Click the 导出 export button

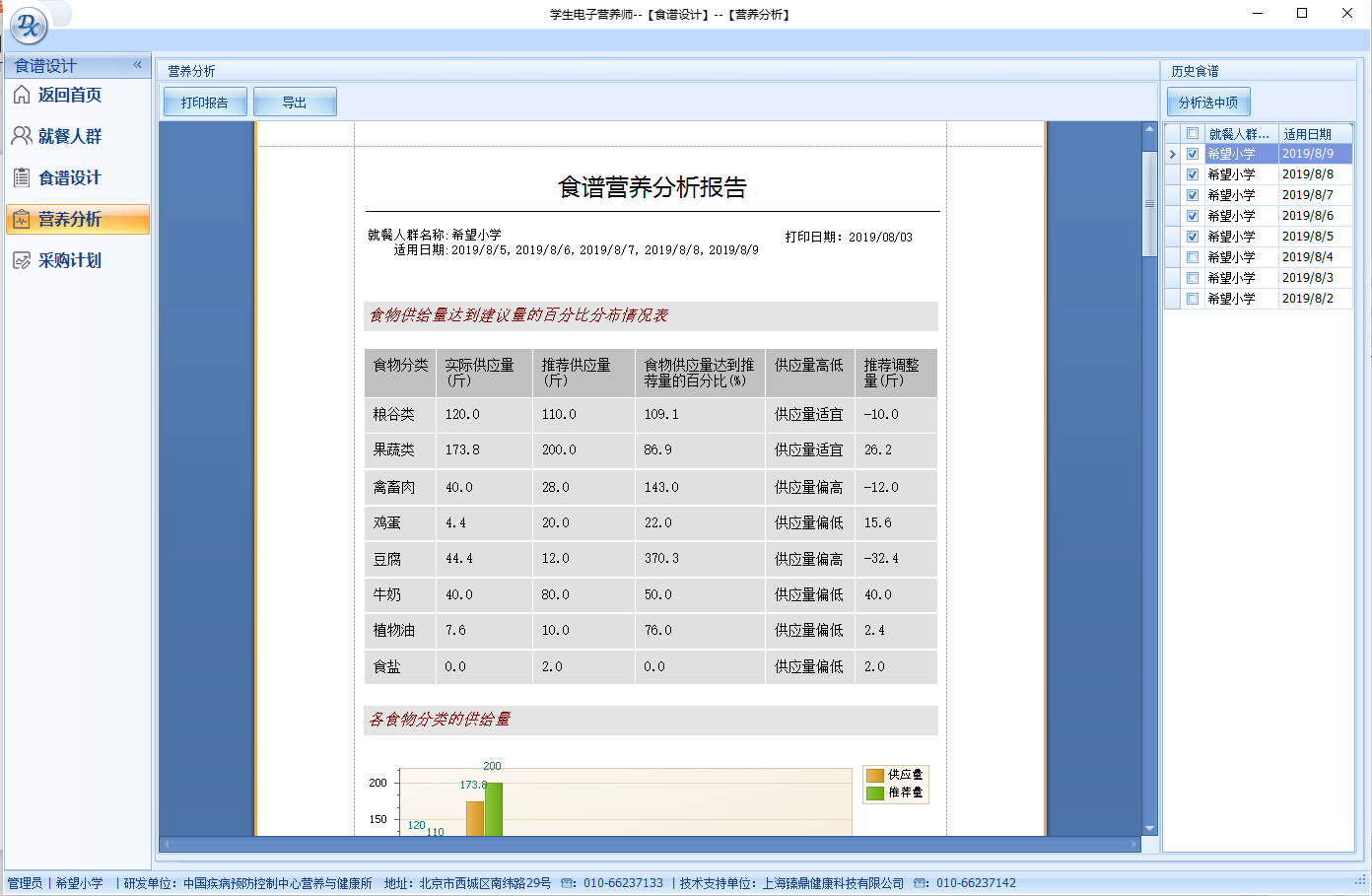click(295, 102)
